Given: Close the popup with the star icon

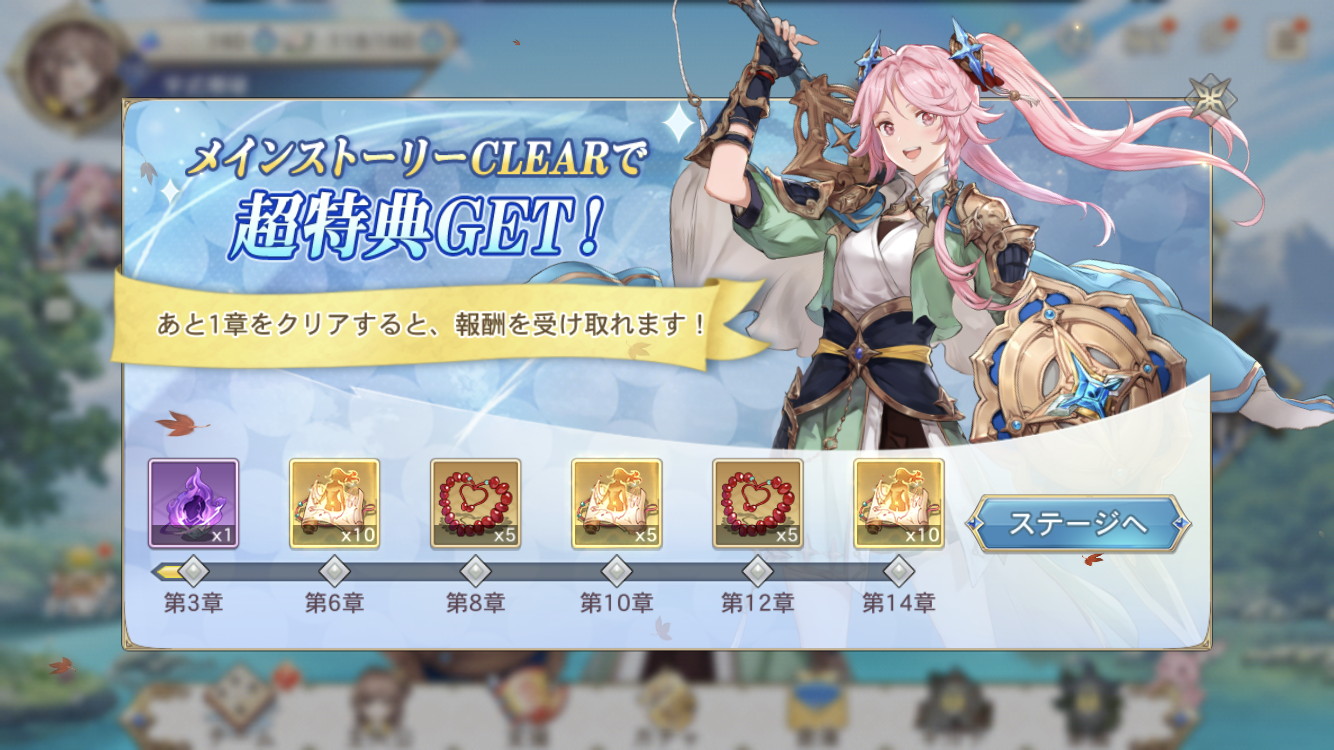Looking at the screenshot, I should coord(1210,99).
